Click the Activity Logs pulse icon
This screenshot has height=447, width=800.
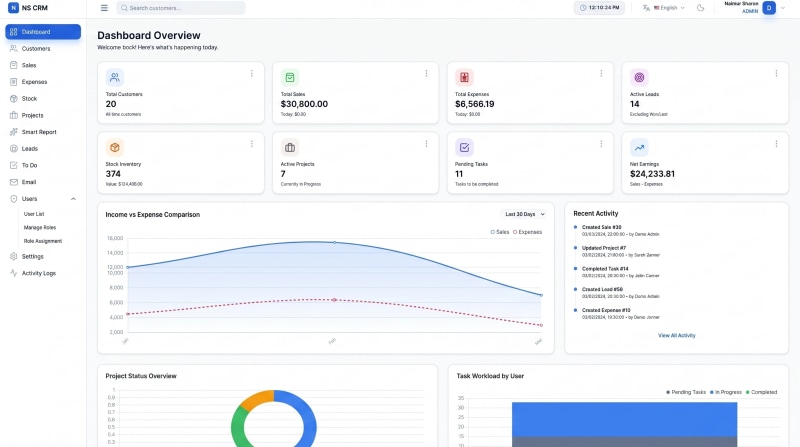[14, 273]
